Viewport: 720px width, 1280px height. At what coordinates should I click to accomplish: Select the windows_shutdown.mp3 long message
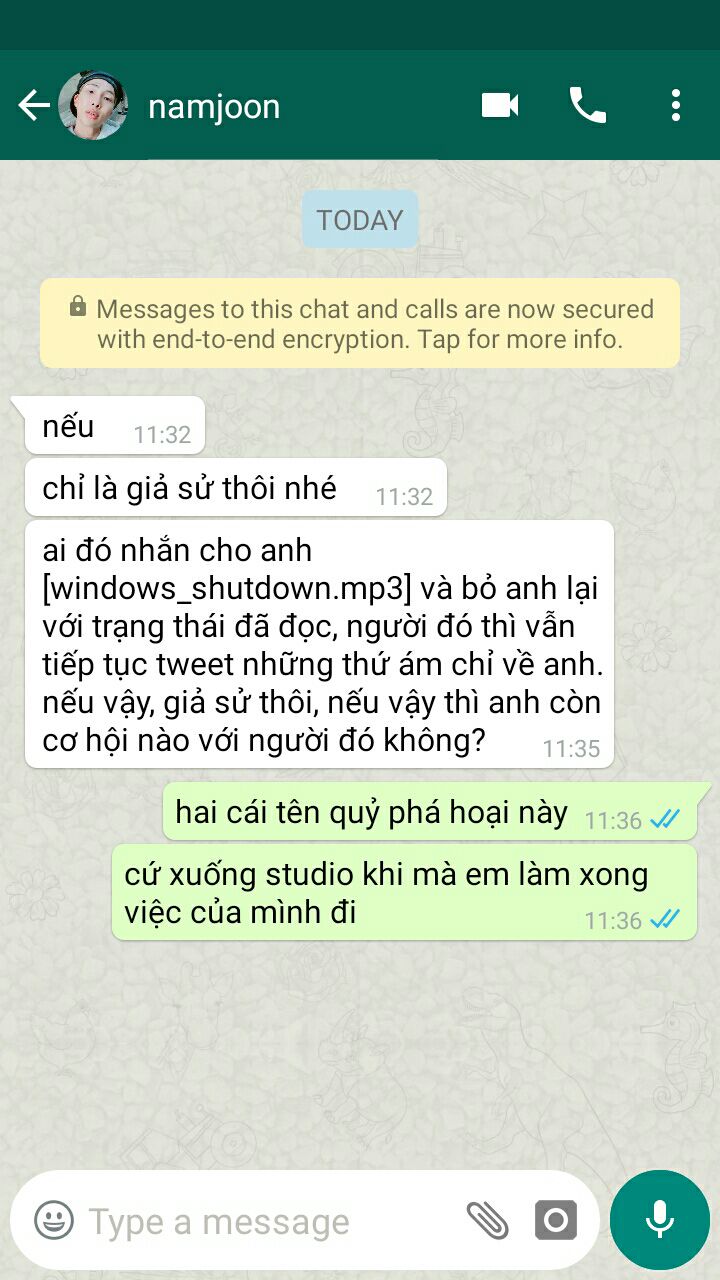click(319, 644)
